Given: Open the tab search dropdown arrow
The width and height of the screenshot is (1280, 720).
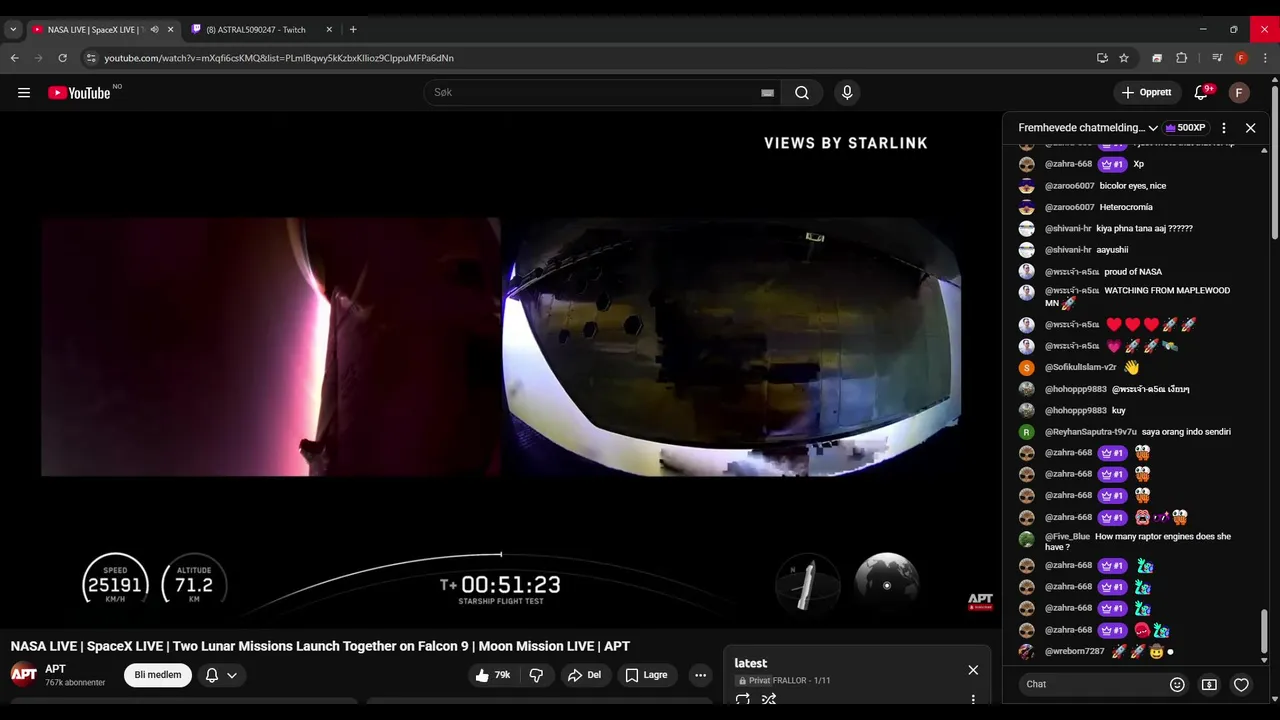Looking at the screenshot, I should (13, 30).
